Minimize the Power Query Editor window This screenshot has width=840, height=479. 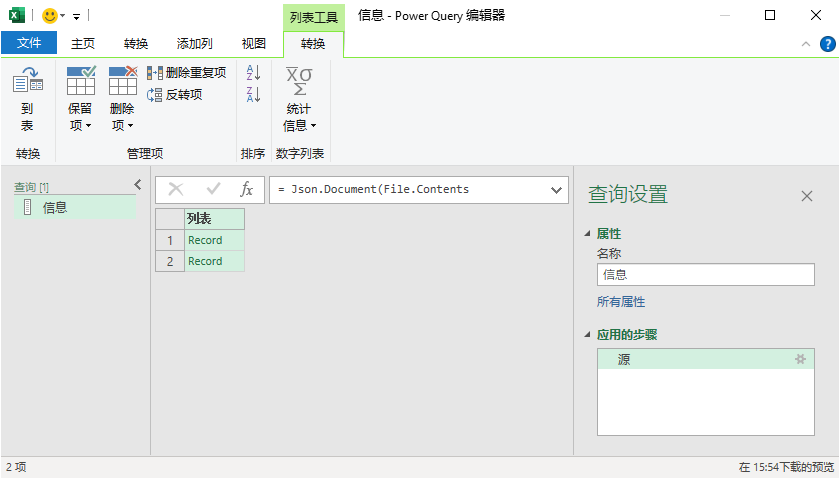point(725,15)
